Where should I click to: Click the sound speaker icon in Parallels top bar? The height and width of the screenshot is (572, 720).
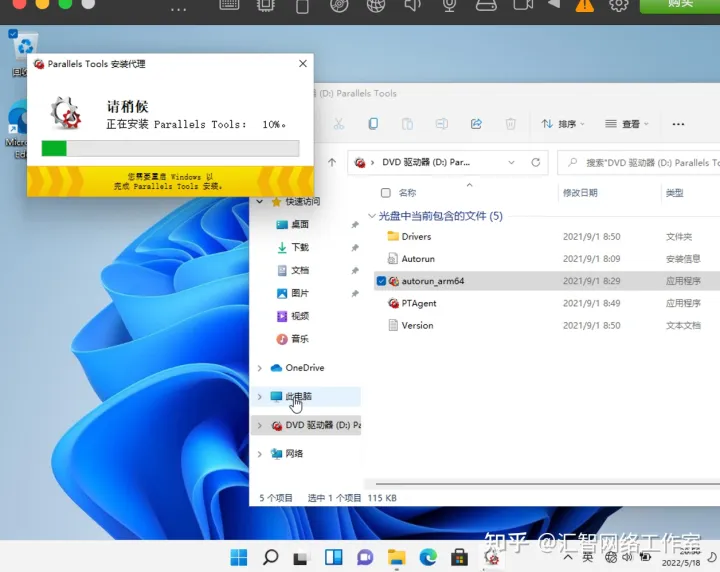click(x=412, y=5)
